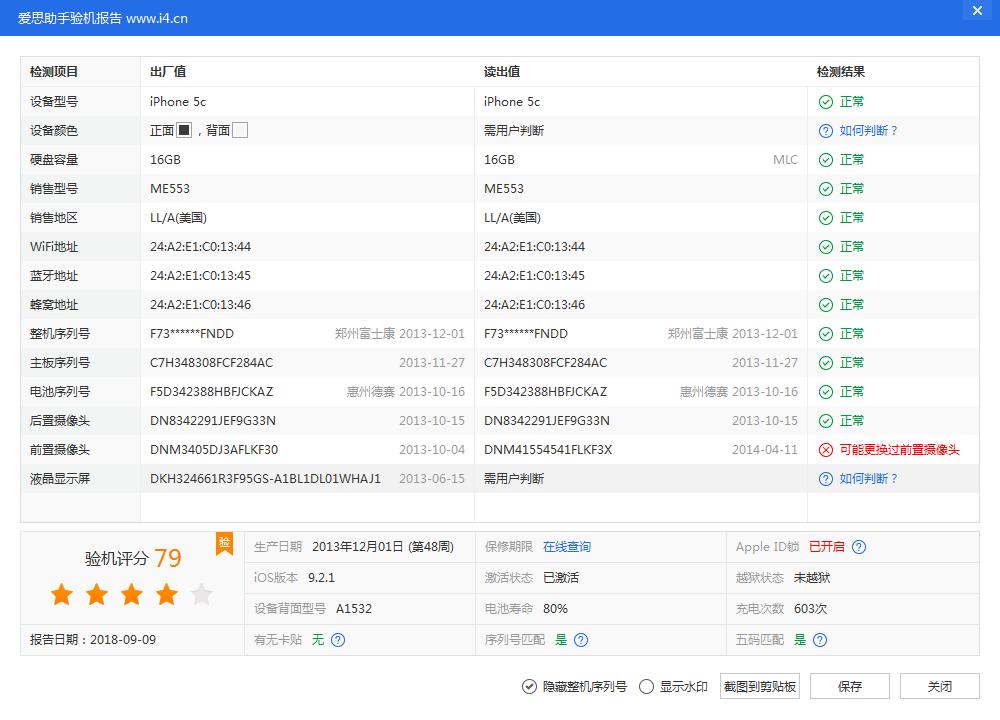
Task: Open the 如何判断 link for 设备颜色
Action: [862, 130]
